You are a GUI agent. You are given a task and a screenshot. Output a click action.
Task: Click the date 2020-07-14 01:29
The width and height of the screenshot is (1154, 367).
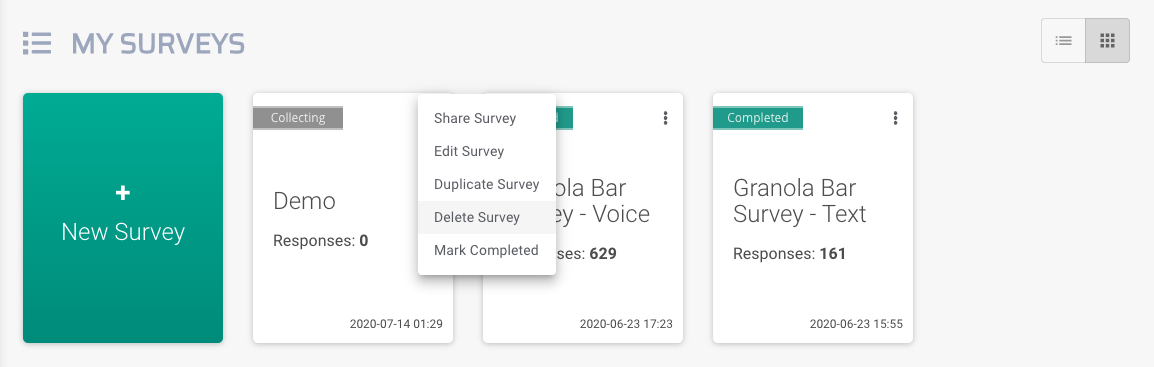[396, 324]
